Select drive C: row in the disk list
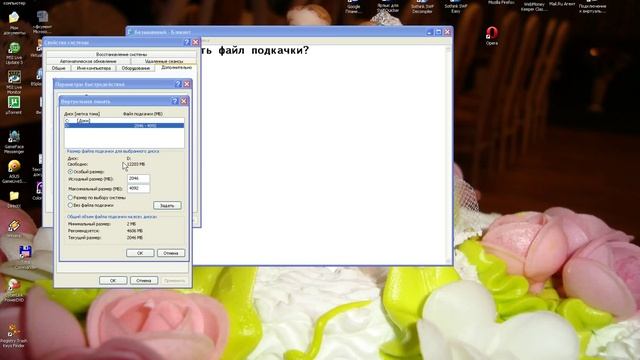 pyautogui.click(x=124, y=121)
